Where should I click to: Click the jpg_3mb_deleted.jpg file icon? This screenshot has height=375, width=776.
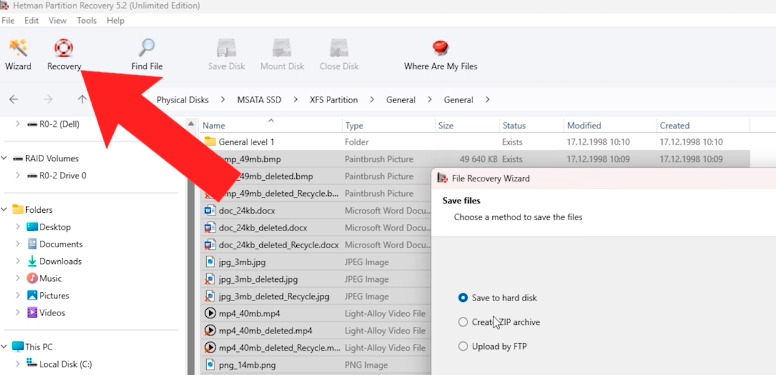tap(210, 279)
